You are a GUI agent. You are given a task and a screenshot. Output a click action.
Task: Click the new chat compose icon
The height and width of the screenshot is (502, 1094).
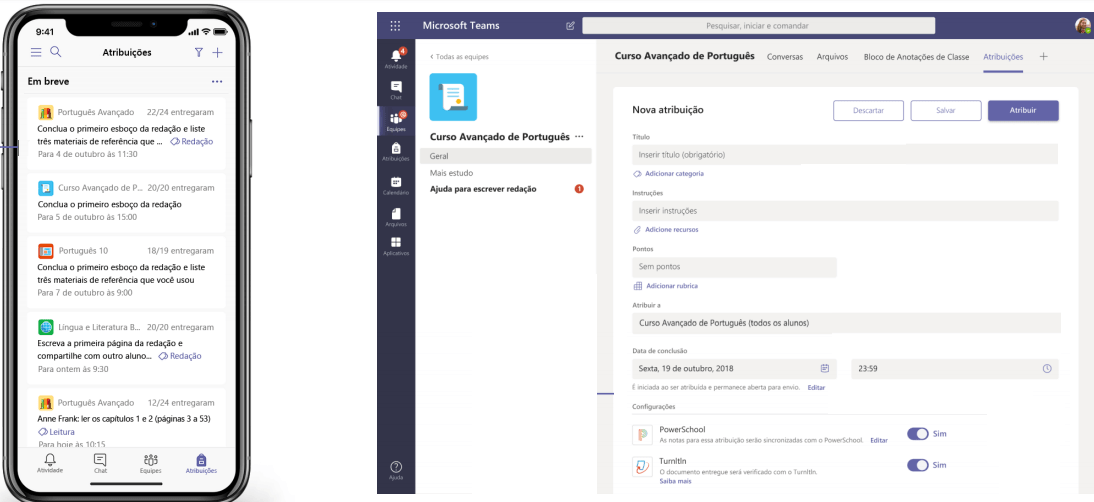point(571,26)
